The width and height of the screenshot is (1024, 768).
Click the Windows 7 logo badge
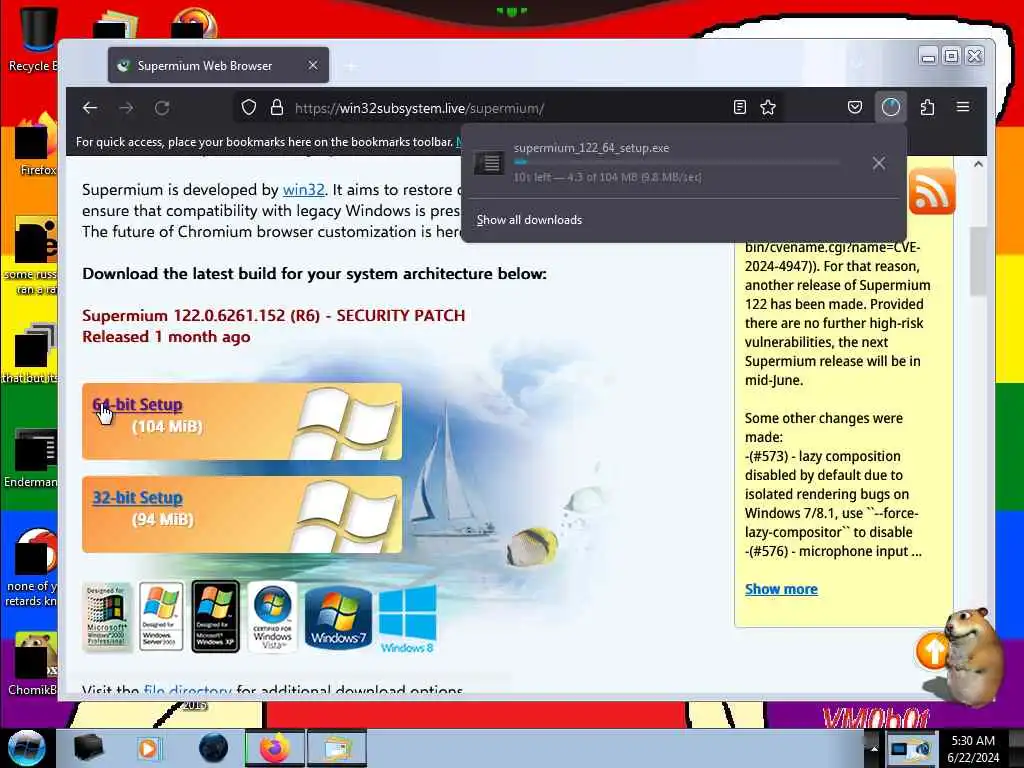click(338, 617)
